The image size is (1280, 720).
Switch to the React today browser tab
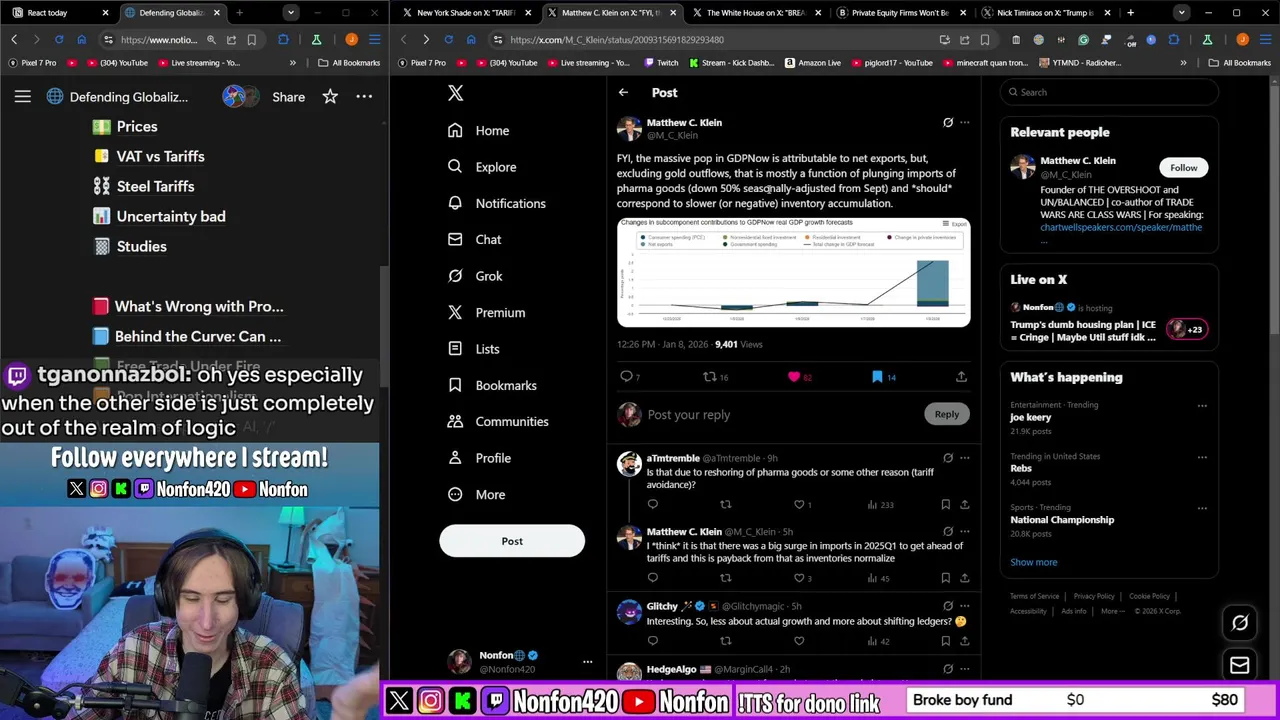(x=58, y=13)
